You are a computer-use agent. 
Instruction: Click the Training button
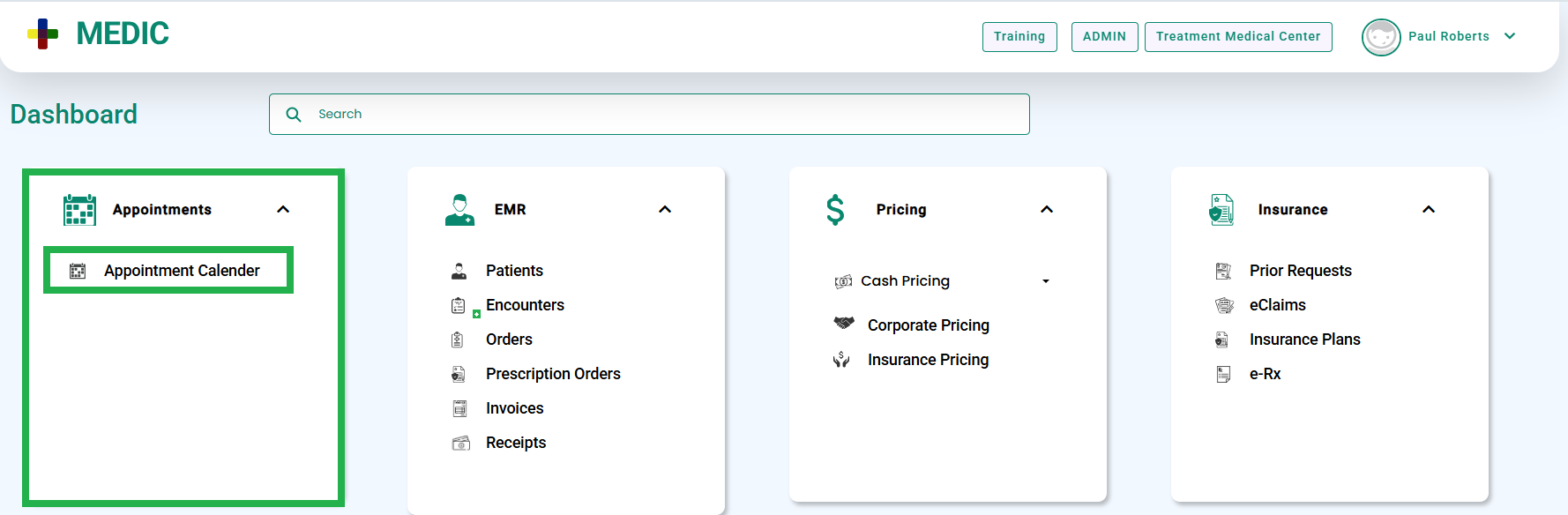[x=1019, y=37]
